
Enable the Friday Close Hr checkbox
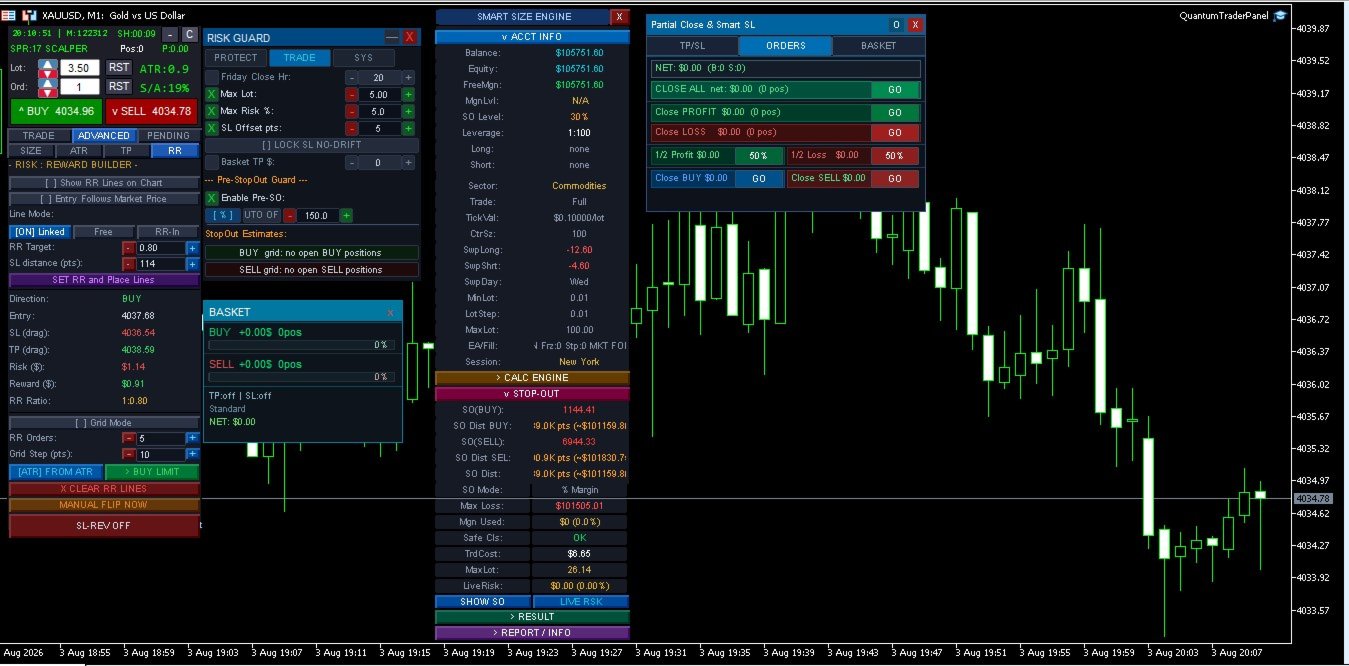211,77
